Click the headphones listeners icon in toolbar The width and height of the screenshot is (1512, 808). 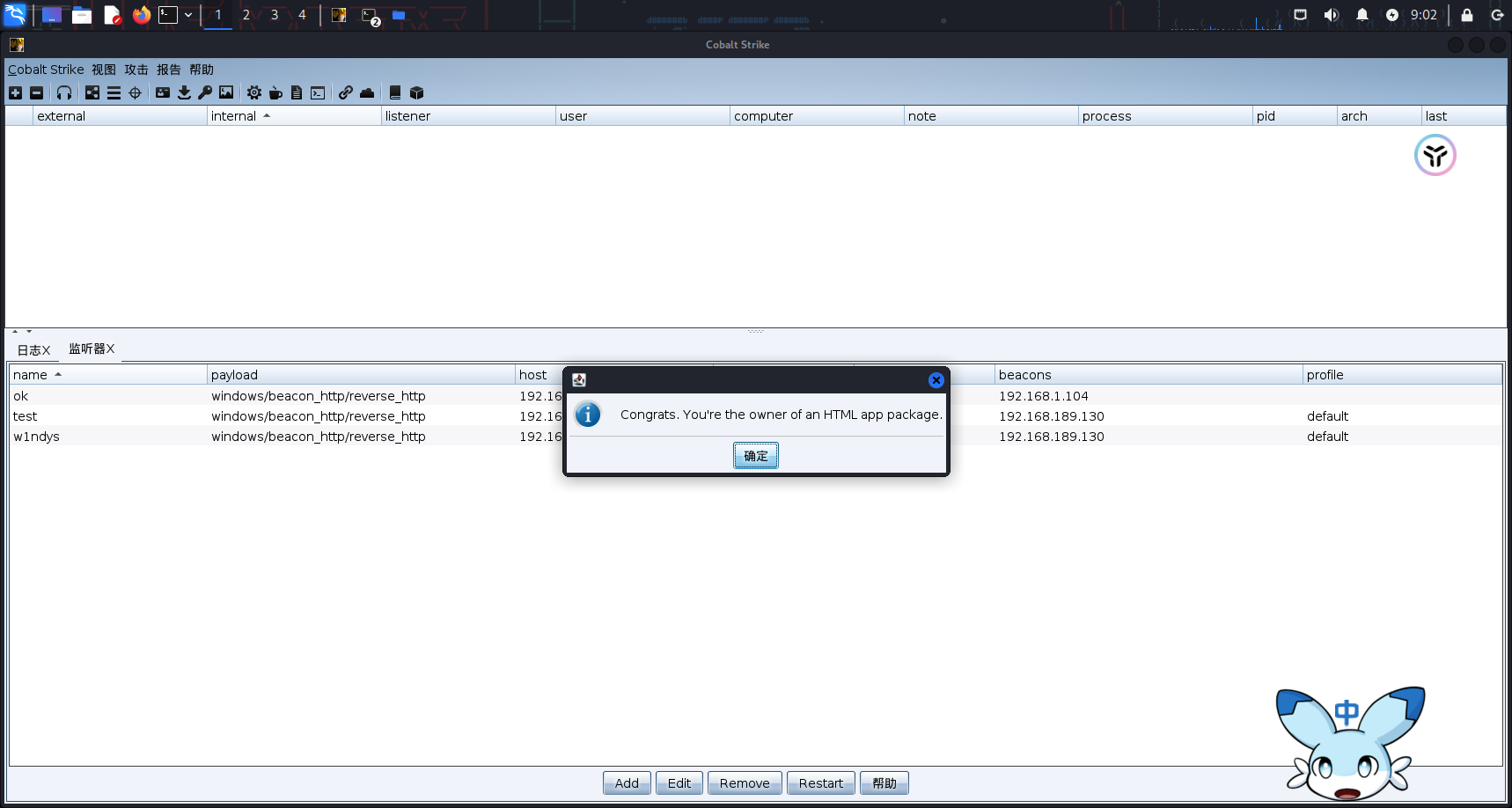(64, 92)
